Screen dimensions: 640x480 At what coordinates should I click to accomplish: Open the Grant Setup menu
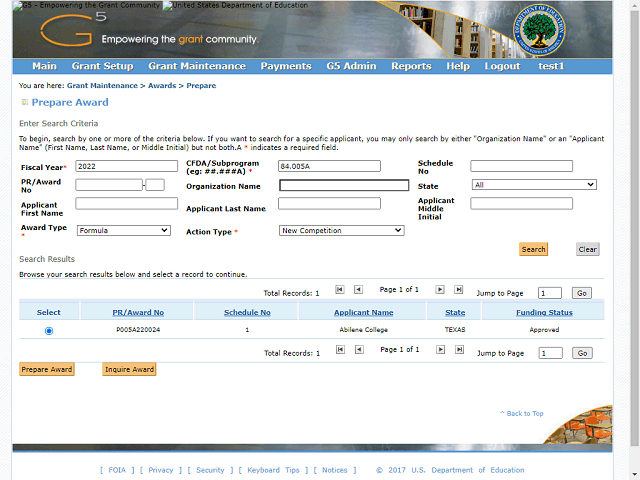coord(102,66)
